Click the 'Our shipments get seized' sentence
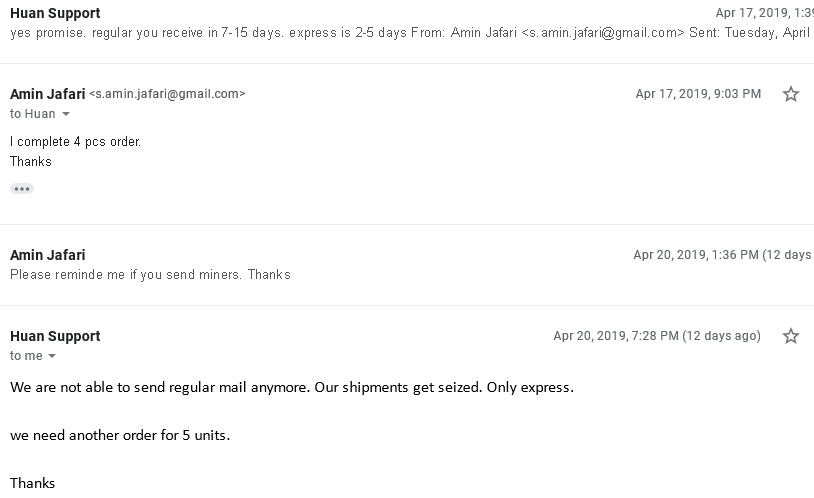The height and width of the screenshot is (498, 814). [x=398, y=387]
